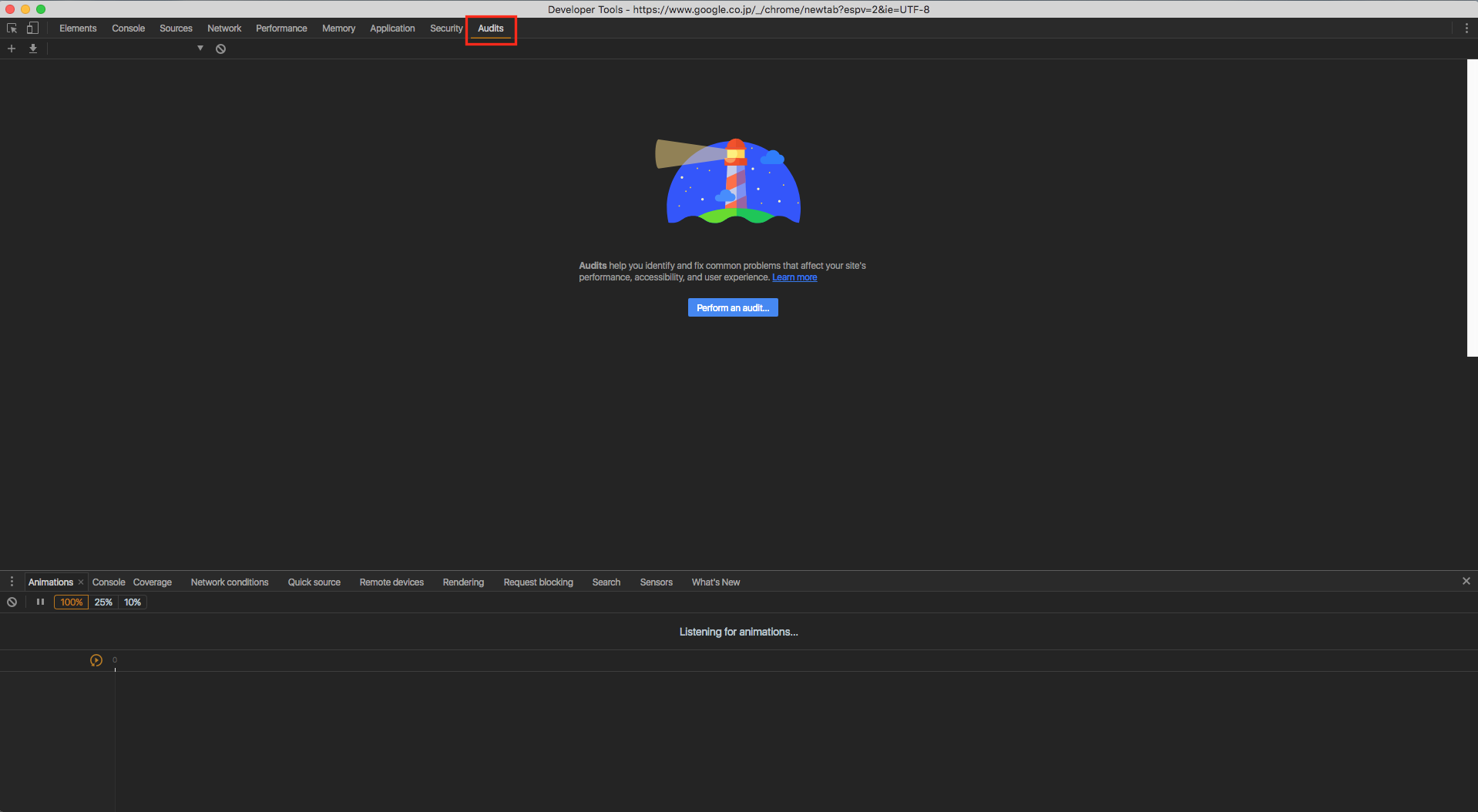Open the DevTools customize three-dot menu
The image size is (1478, 812).
point(1466,29)
